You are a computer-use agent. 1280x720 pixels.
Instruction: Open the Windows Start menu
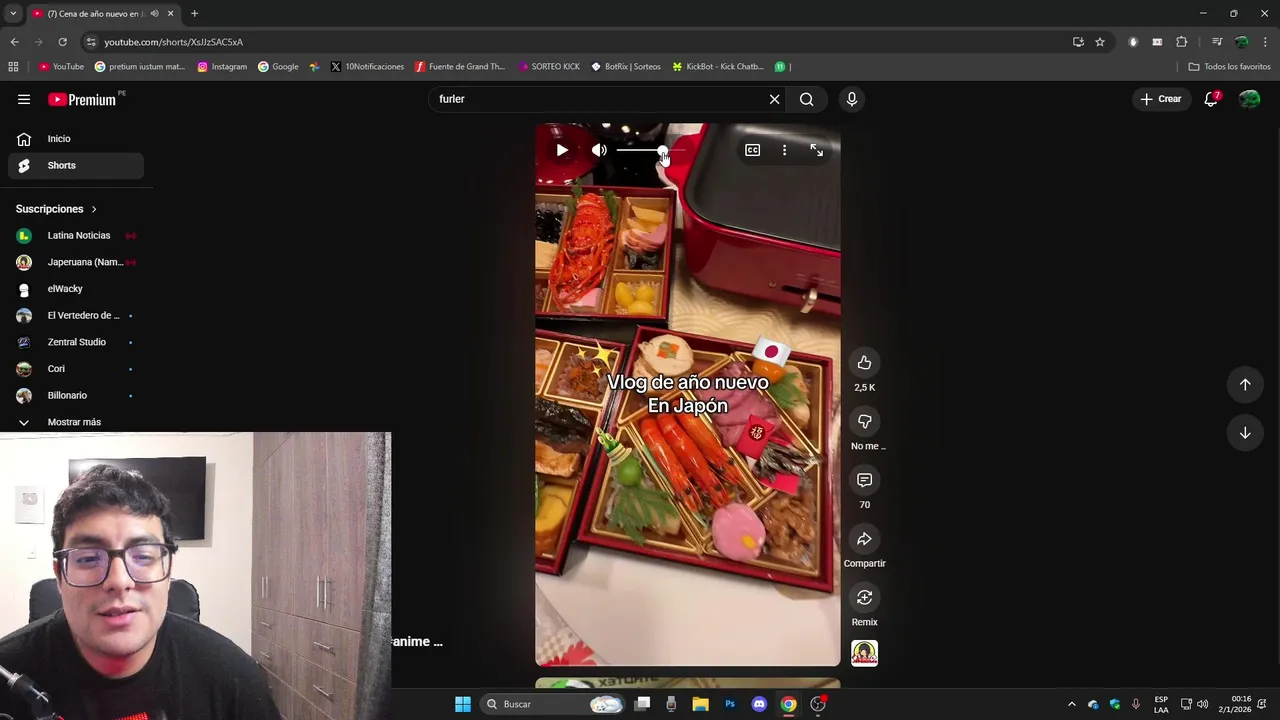point(463,704)
